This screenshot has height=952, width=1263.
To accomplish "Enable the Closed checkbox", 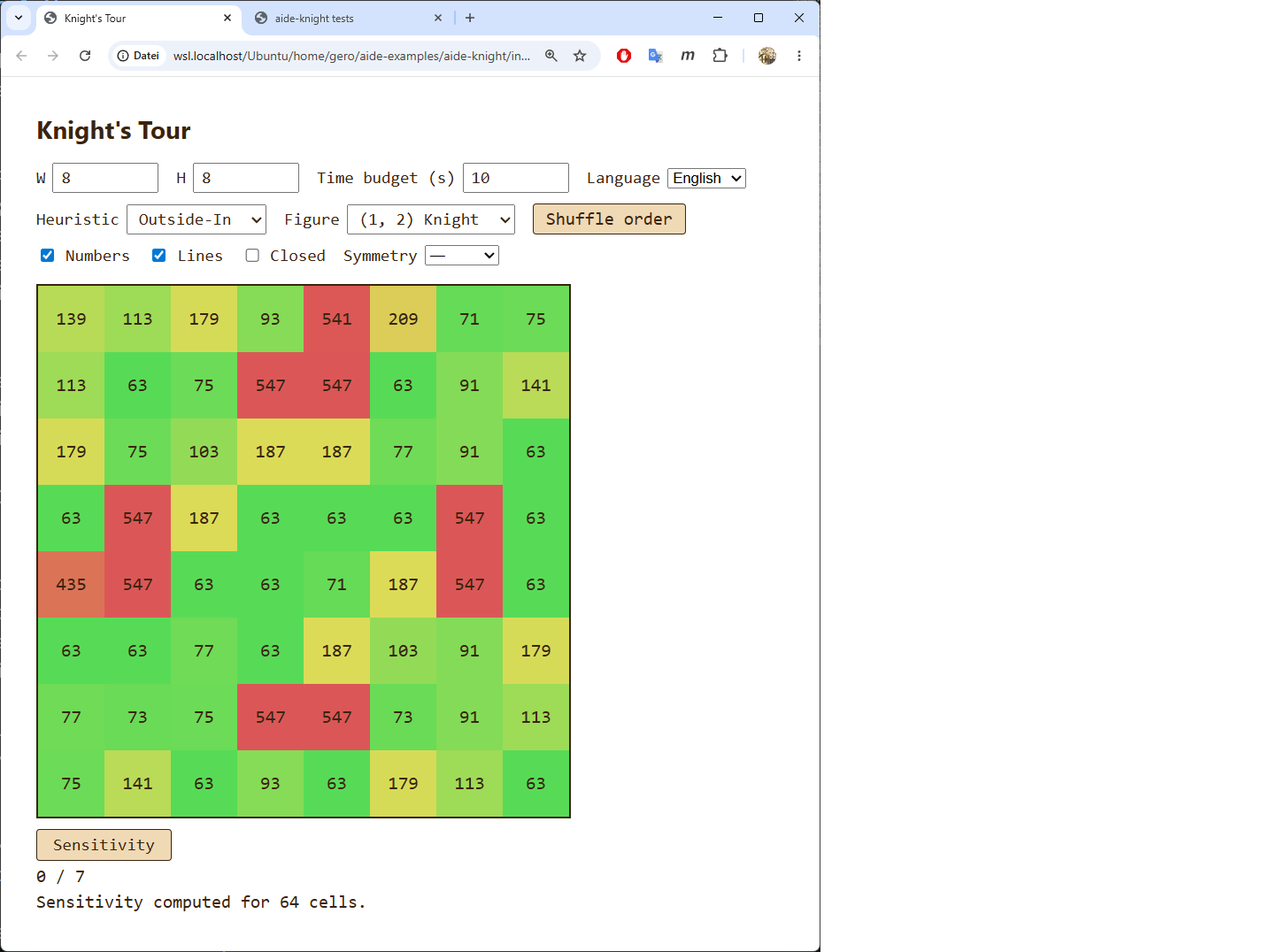I will tap(252, 256).
